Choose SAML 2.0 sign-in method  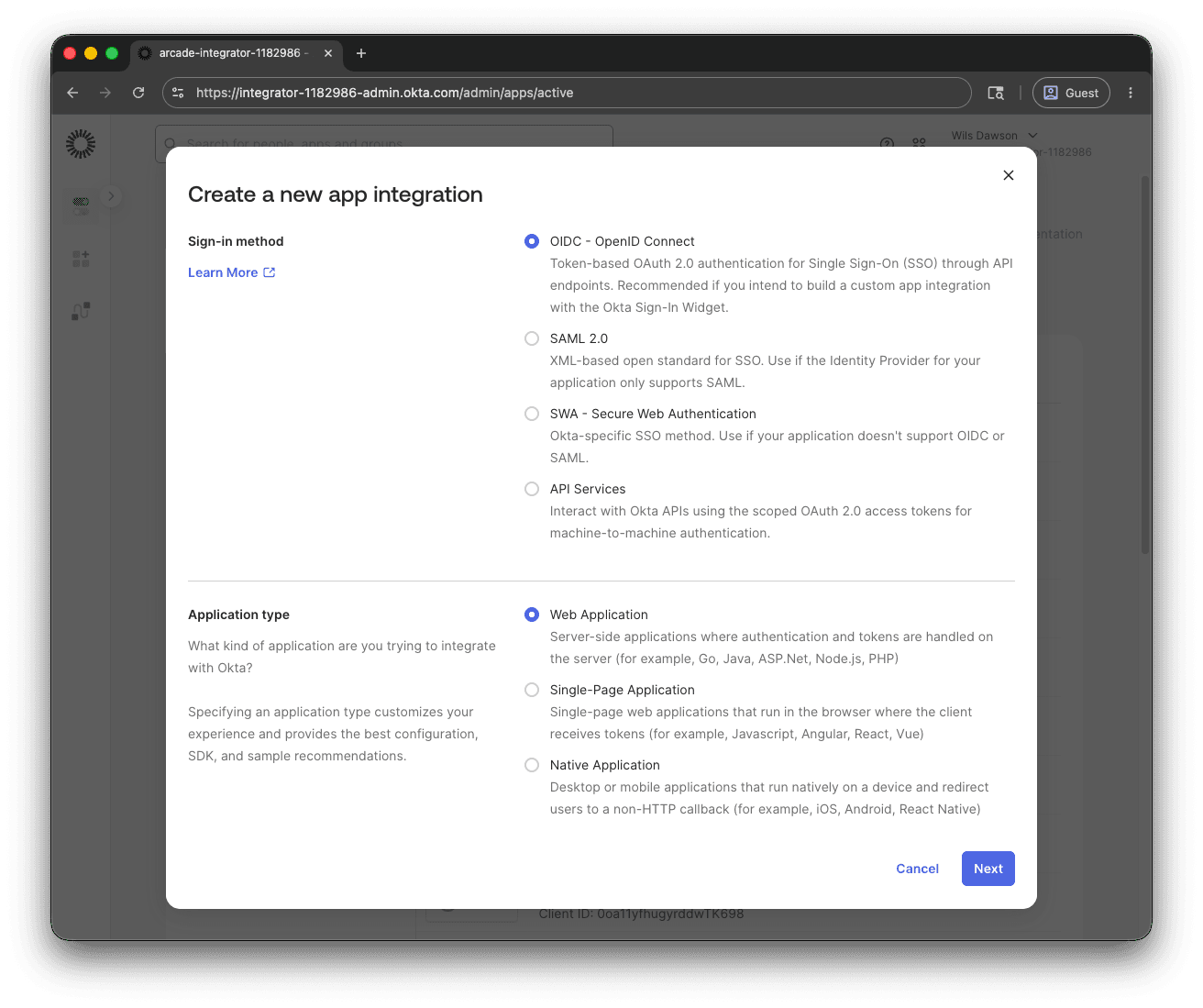point(532,338)
